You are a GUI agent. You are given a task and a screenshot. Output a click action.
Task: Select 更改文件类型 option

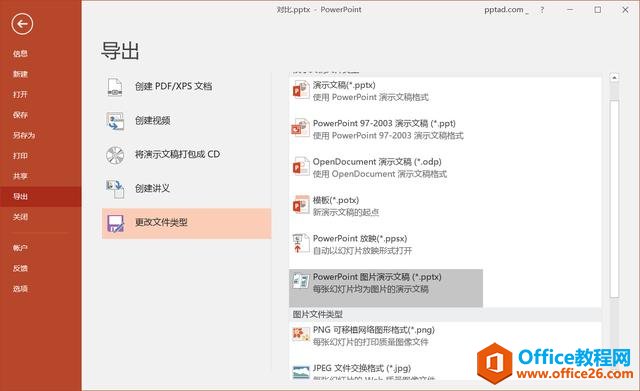tap(187, 223)
